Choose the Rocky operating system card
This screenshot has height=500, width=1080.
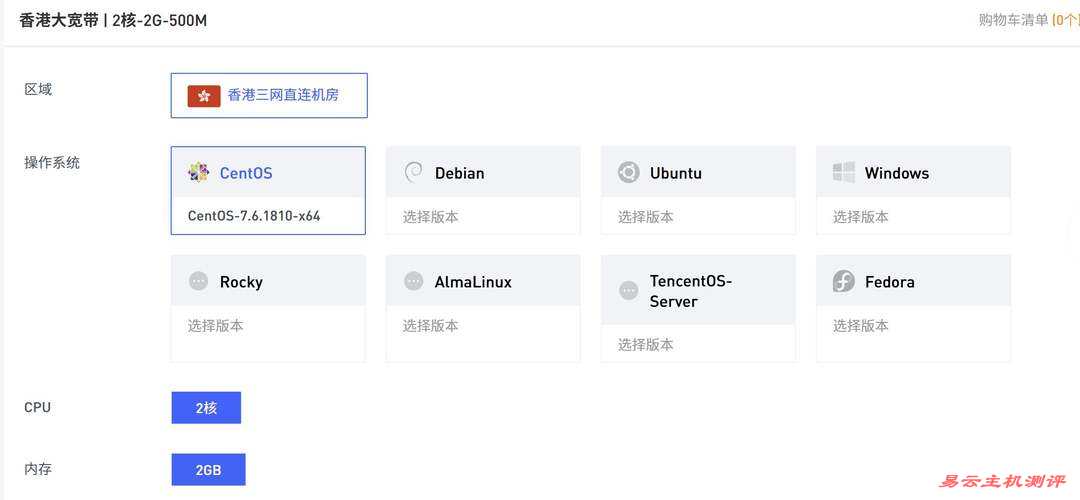pos(268,309)
